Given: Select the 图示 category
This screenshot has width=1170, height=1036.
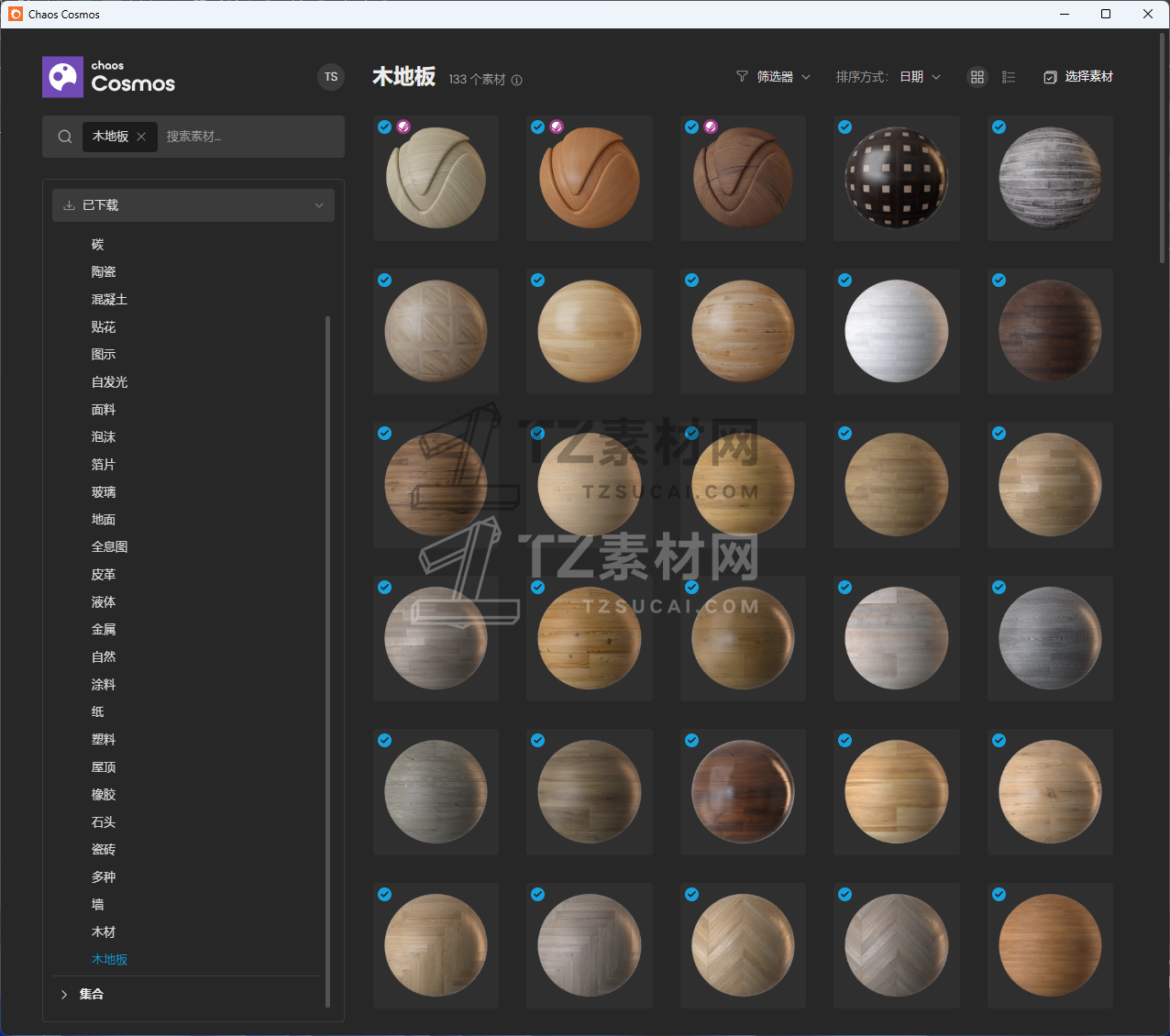Looking at the screenshot, I should [x=104, y=355].
